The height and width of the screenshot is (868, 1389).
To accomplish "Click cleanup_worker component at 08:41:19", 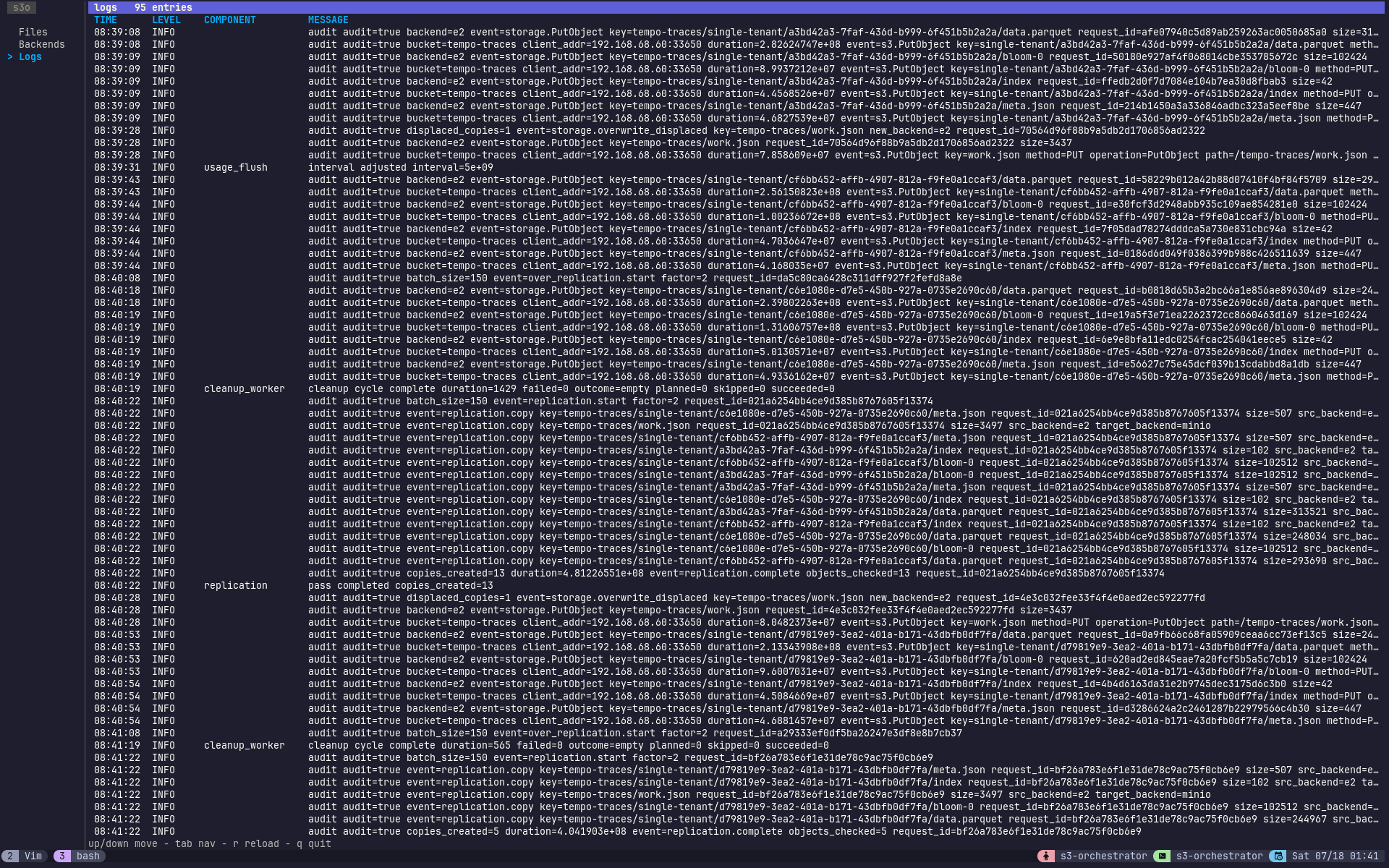I will pos(245,746).
